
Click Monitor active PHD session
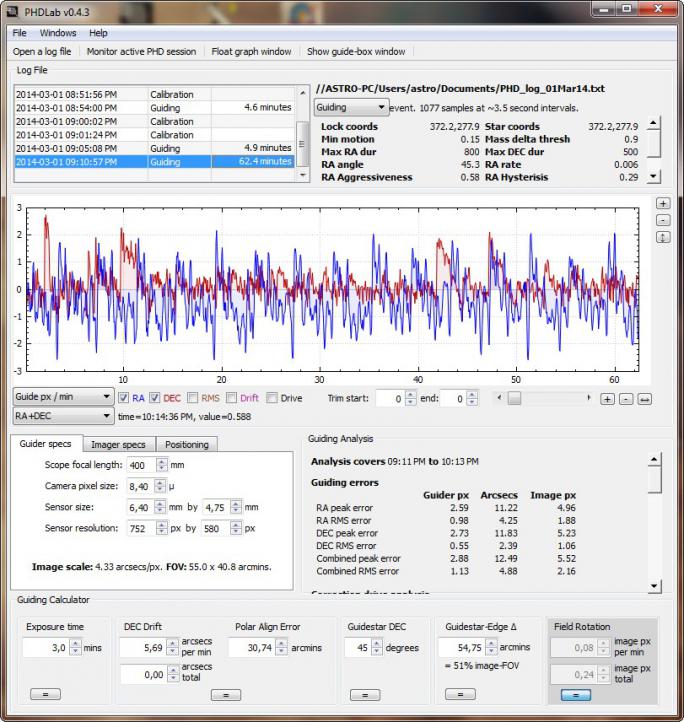click(141, 52)
